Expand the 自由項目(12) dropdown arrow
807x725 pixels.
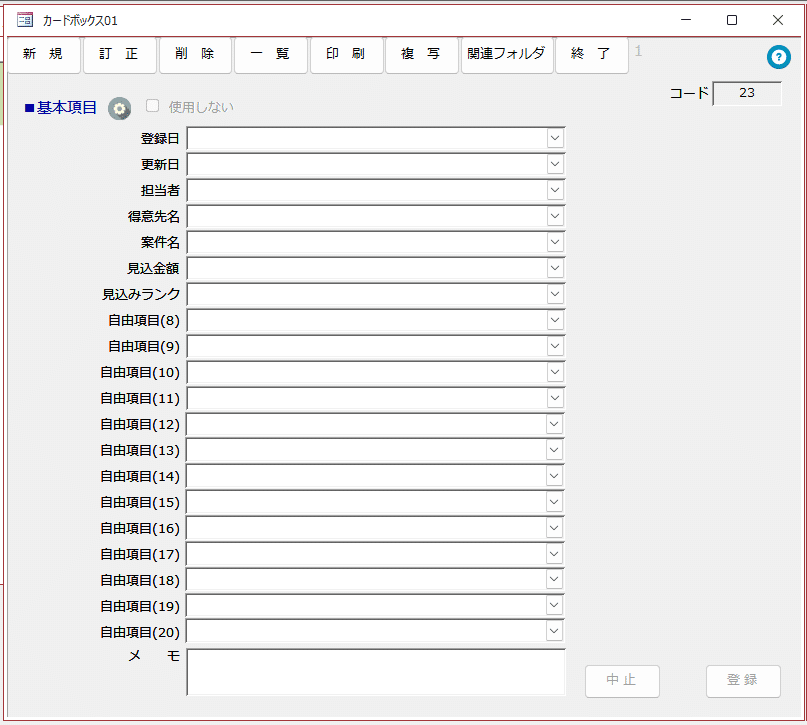[x=554, y=425]
